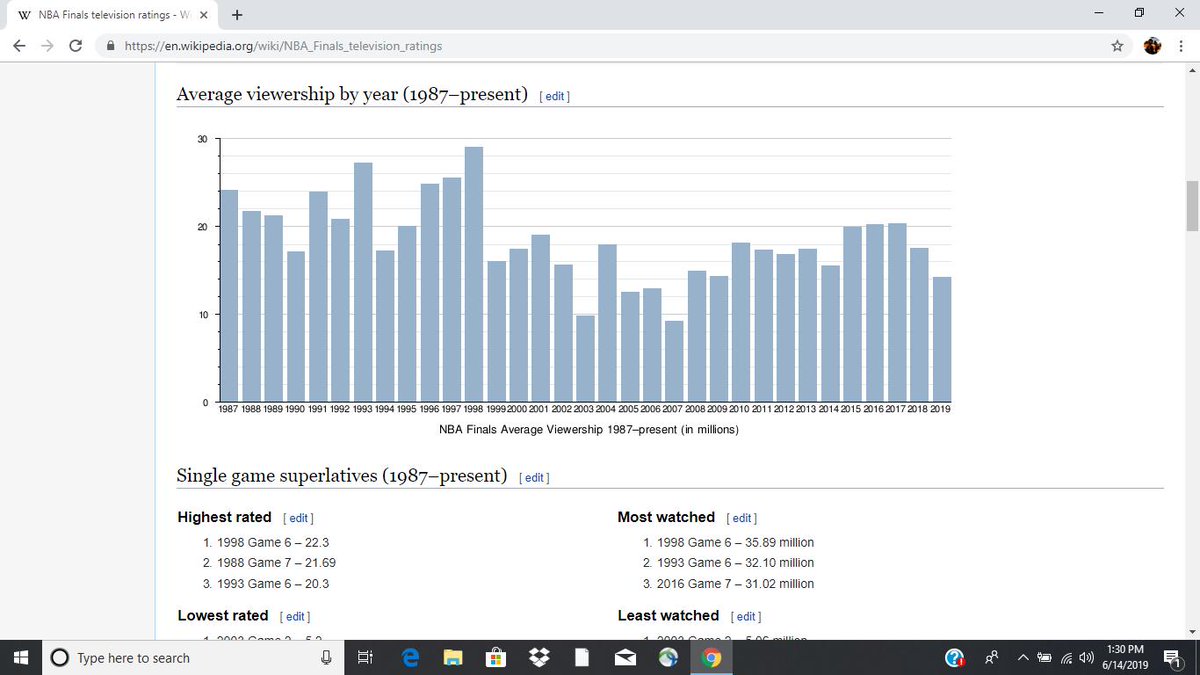Open Task View on the taskbar

coord(365,658)
